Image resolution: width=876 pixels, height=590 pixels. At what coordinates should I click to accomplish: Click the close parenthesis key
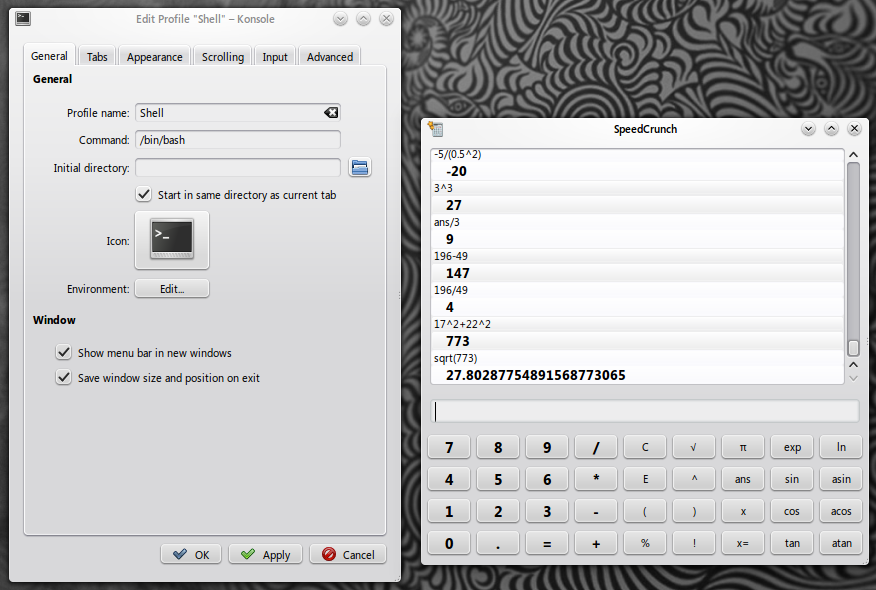(693, 511)
